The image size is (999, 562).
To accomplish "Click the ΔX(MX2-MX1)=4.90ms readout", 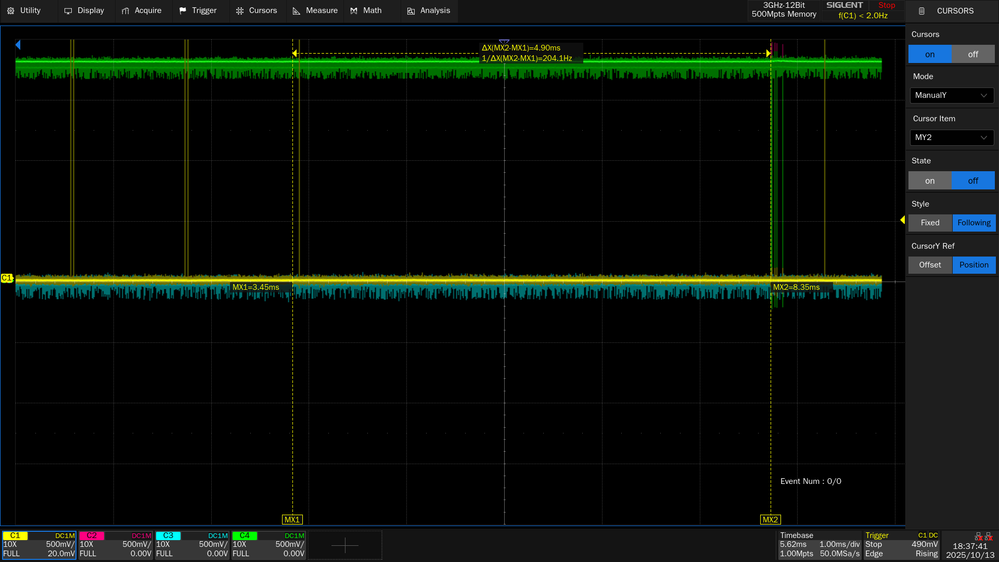I will [521, 48].
